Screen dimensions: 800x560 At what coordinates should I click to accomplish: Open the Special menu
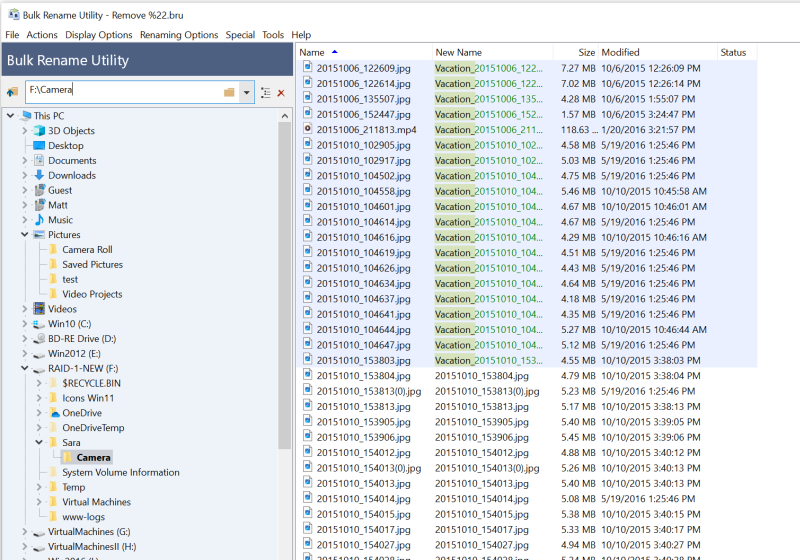(240, 35)
